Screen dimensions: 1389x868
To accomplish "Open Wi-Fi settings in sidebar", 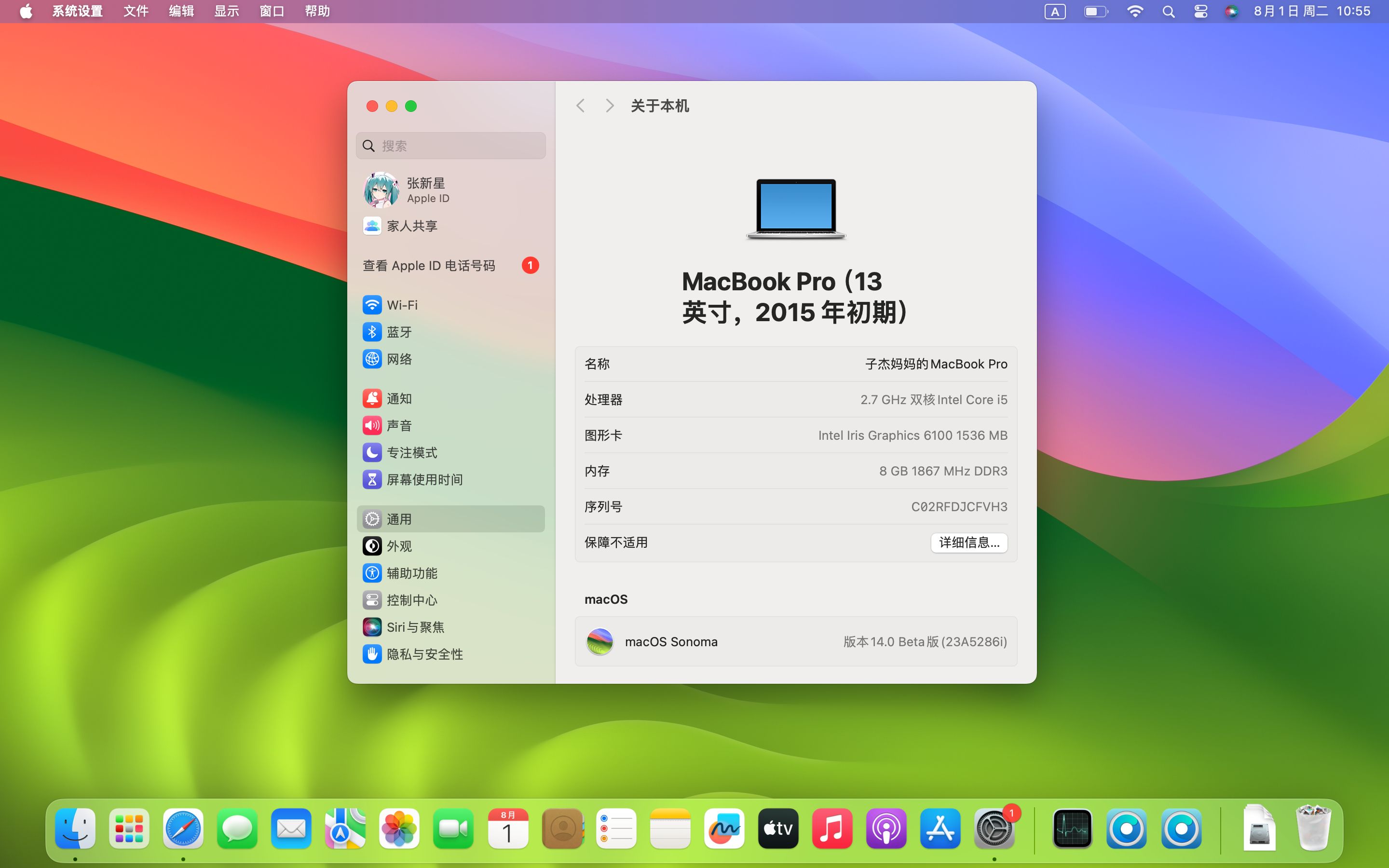I will [450, 305].
